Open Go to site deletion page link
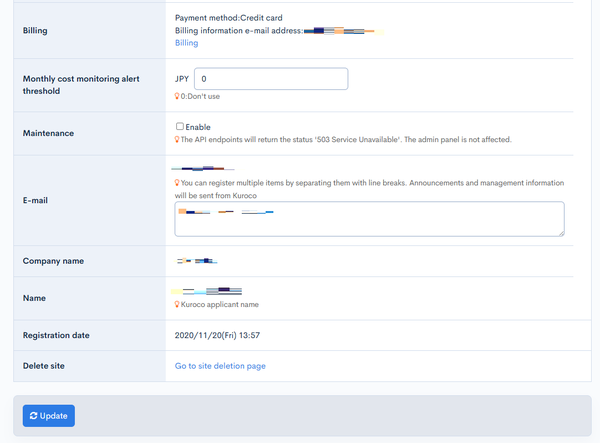The width and height of the screenshot is (600, 443). [x=220, y=366]
